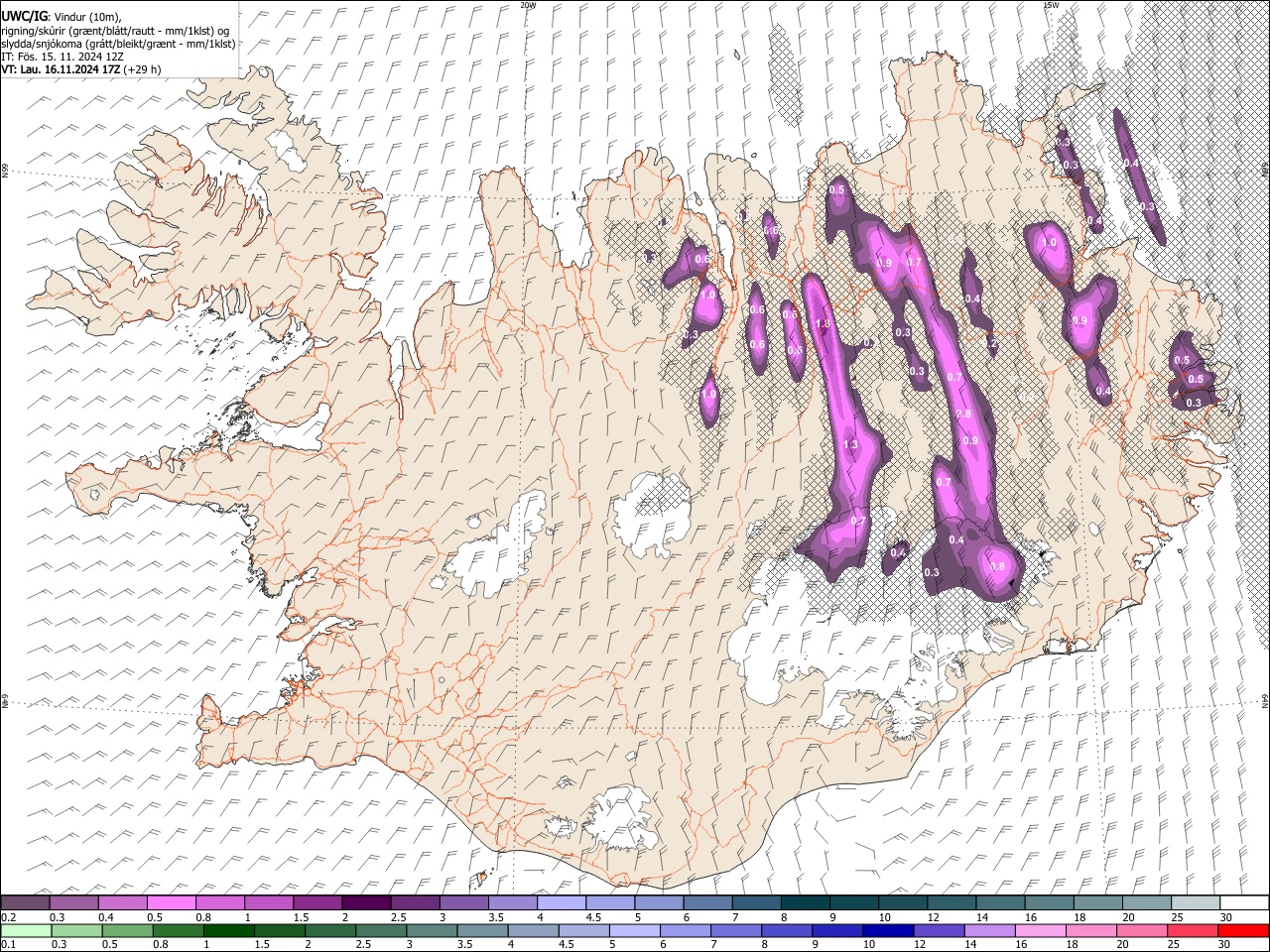Select the light pink swatch labeled 16, bottom row
The image size is (1270, 952).
(1039, 930)
